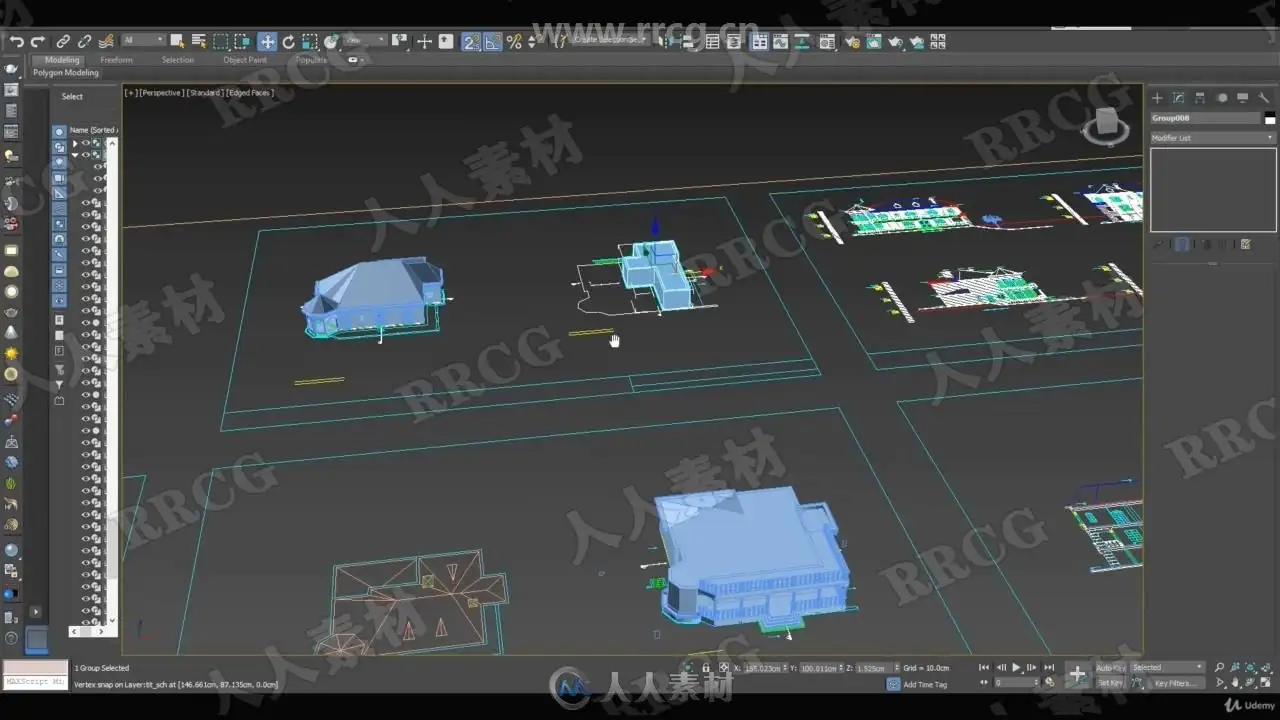Toggle the Angle Snap button

click(493, 42)
